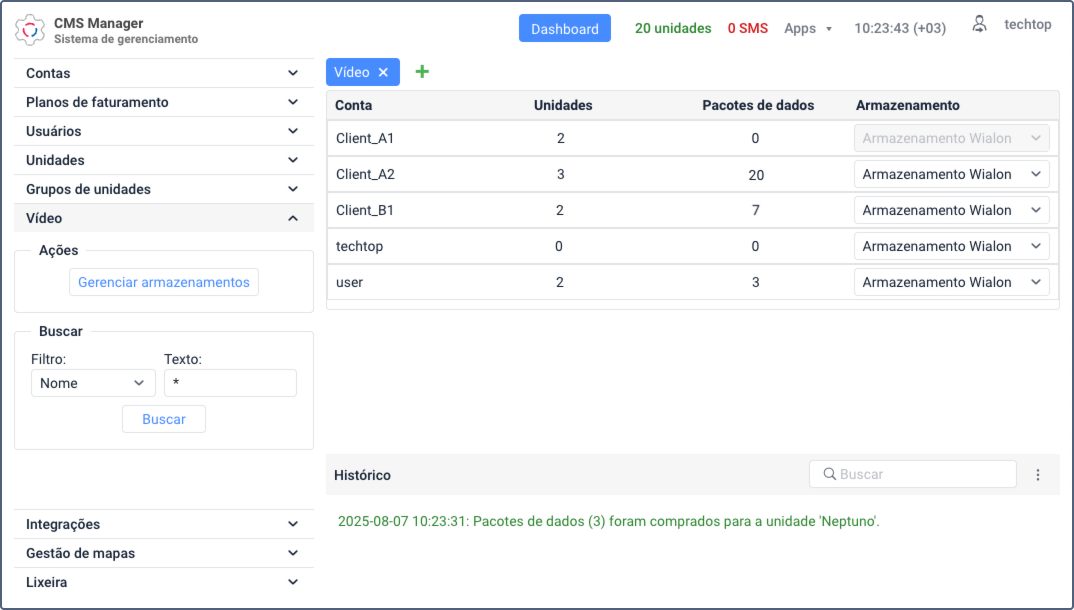Click the Dashboard button
Screen dimensions: 1074x610
point(564,28)
